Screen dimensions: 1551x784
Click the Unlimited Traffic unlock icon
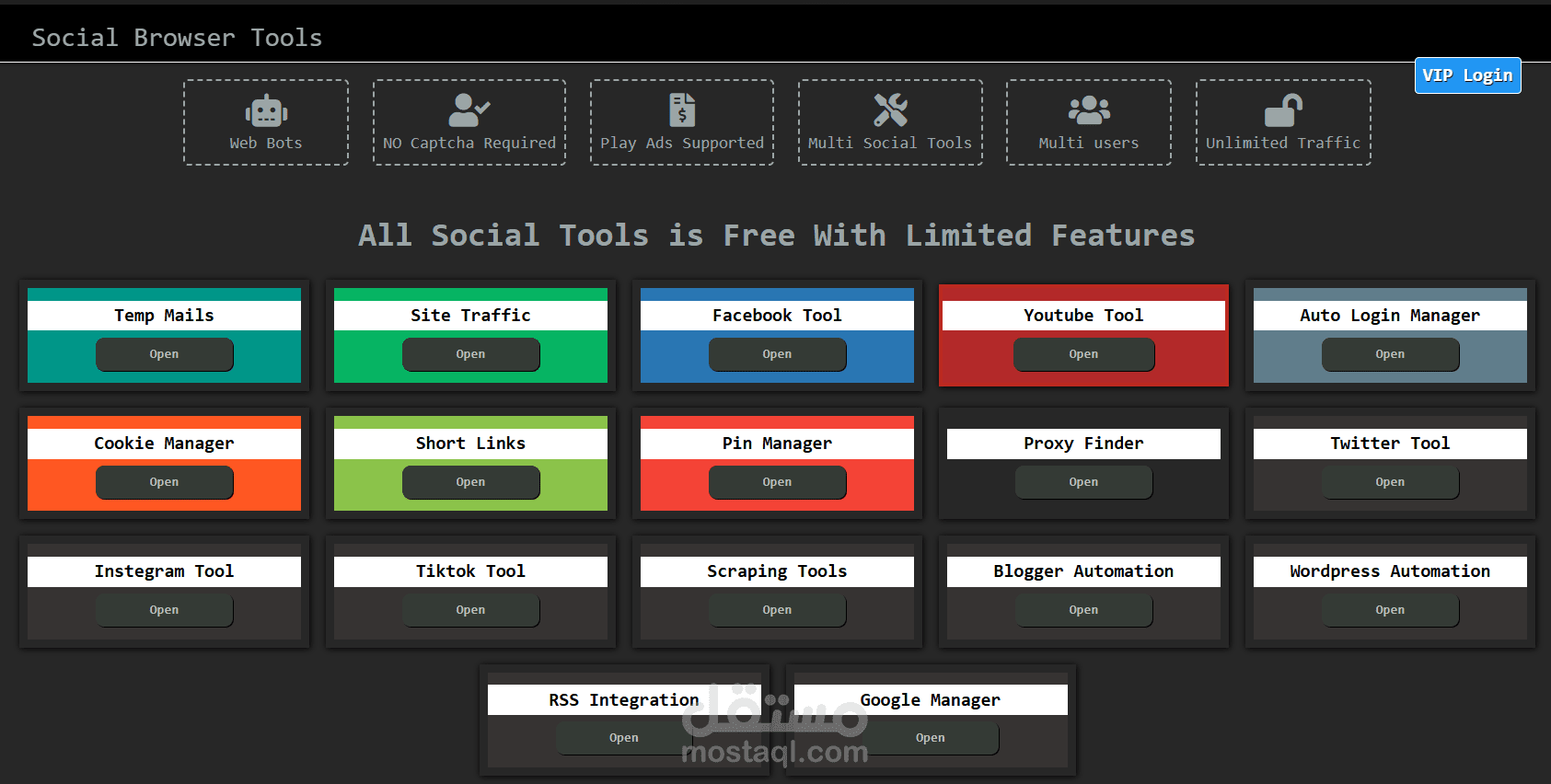[1283, 110]
